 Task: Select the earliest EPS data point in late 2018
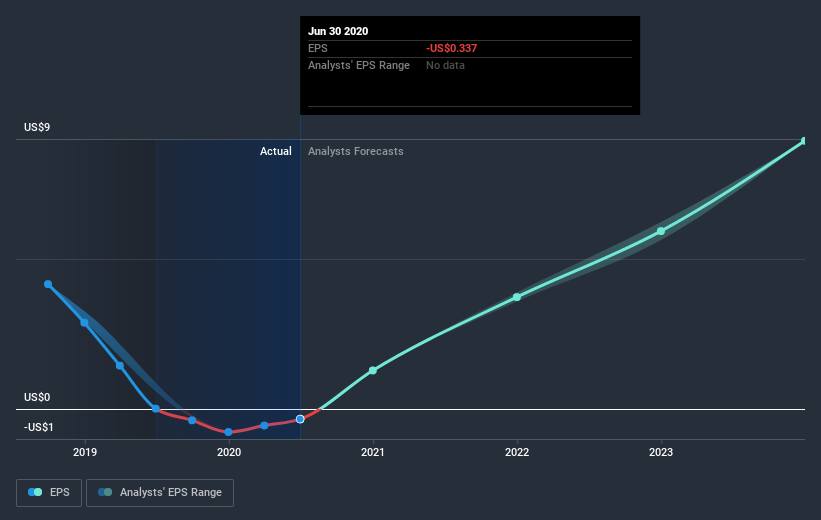click(x=48, y=284)
